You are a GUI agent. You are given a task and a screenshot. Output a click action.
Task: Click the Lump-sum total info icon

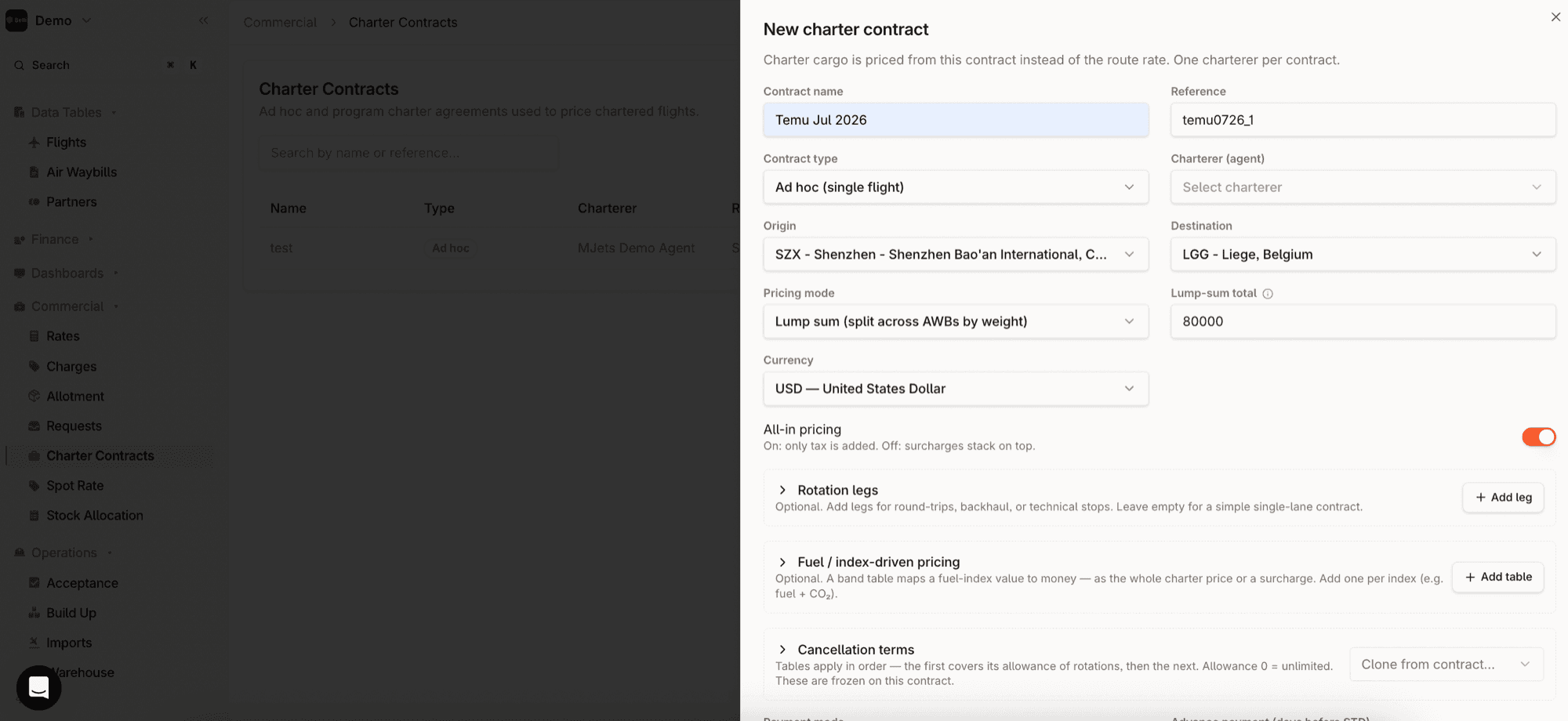pyautogui.click(x=1268, y=293)
